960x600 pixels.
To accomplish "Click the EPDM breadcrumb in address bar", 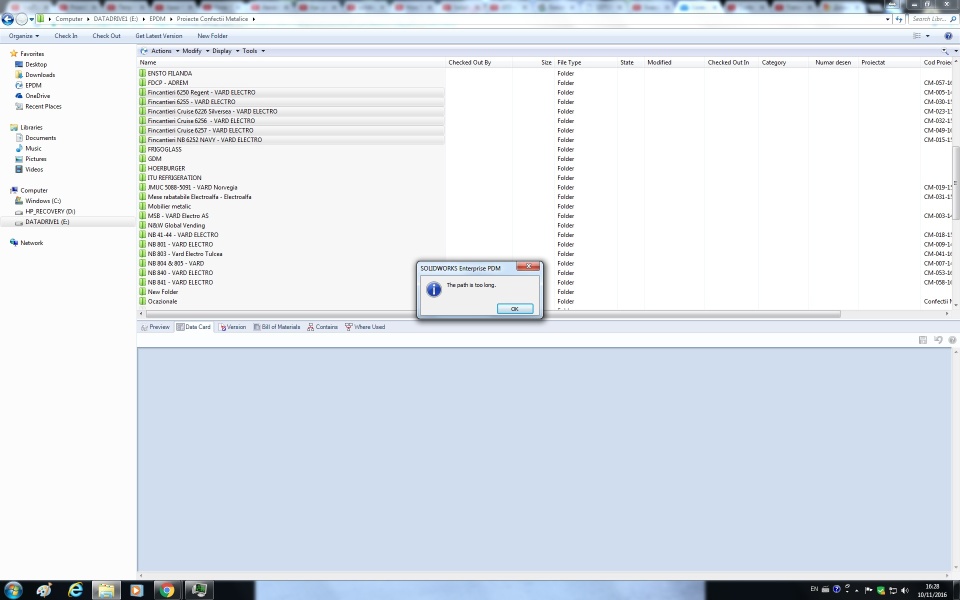I will tap(157, 19).
